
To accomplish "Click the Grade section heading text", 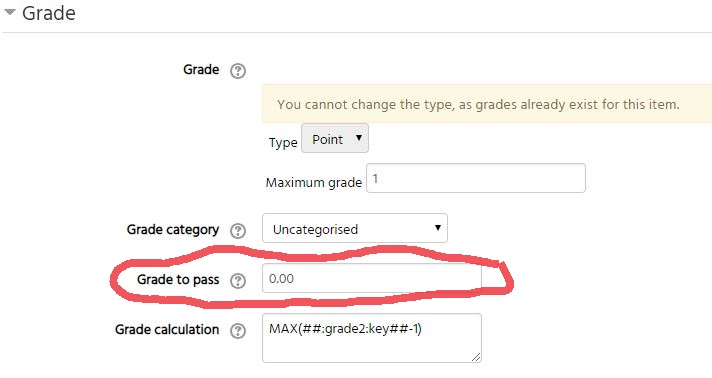I will (x=49, y=13).
